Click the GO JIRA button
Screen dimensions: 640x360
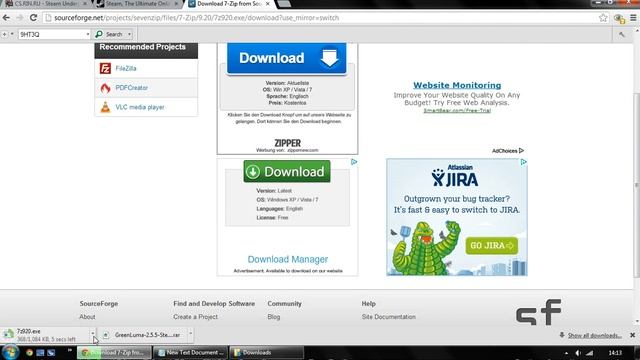[492, 246]
